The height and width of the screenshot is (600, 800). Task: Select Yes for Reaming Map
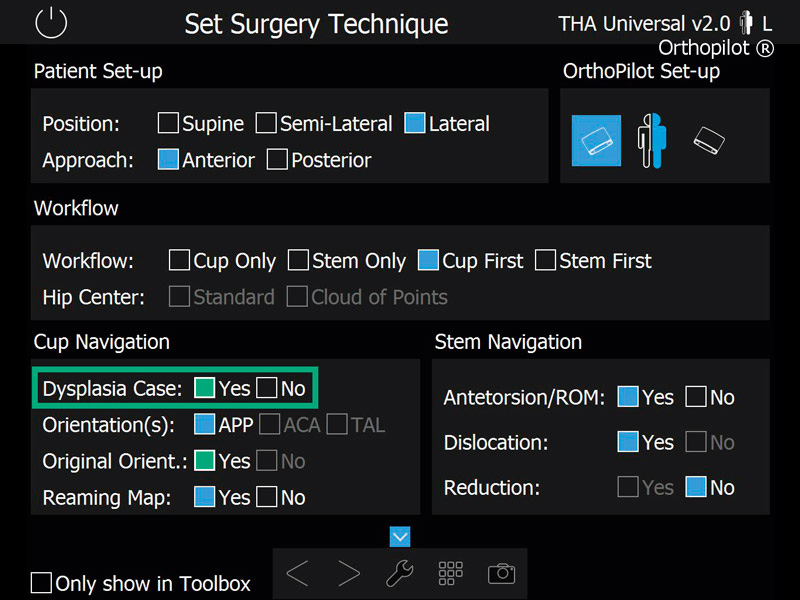[204, 497]
